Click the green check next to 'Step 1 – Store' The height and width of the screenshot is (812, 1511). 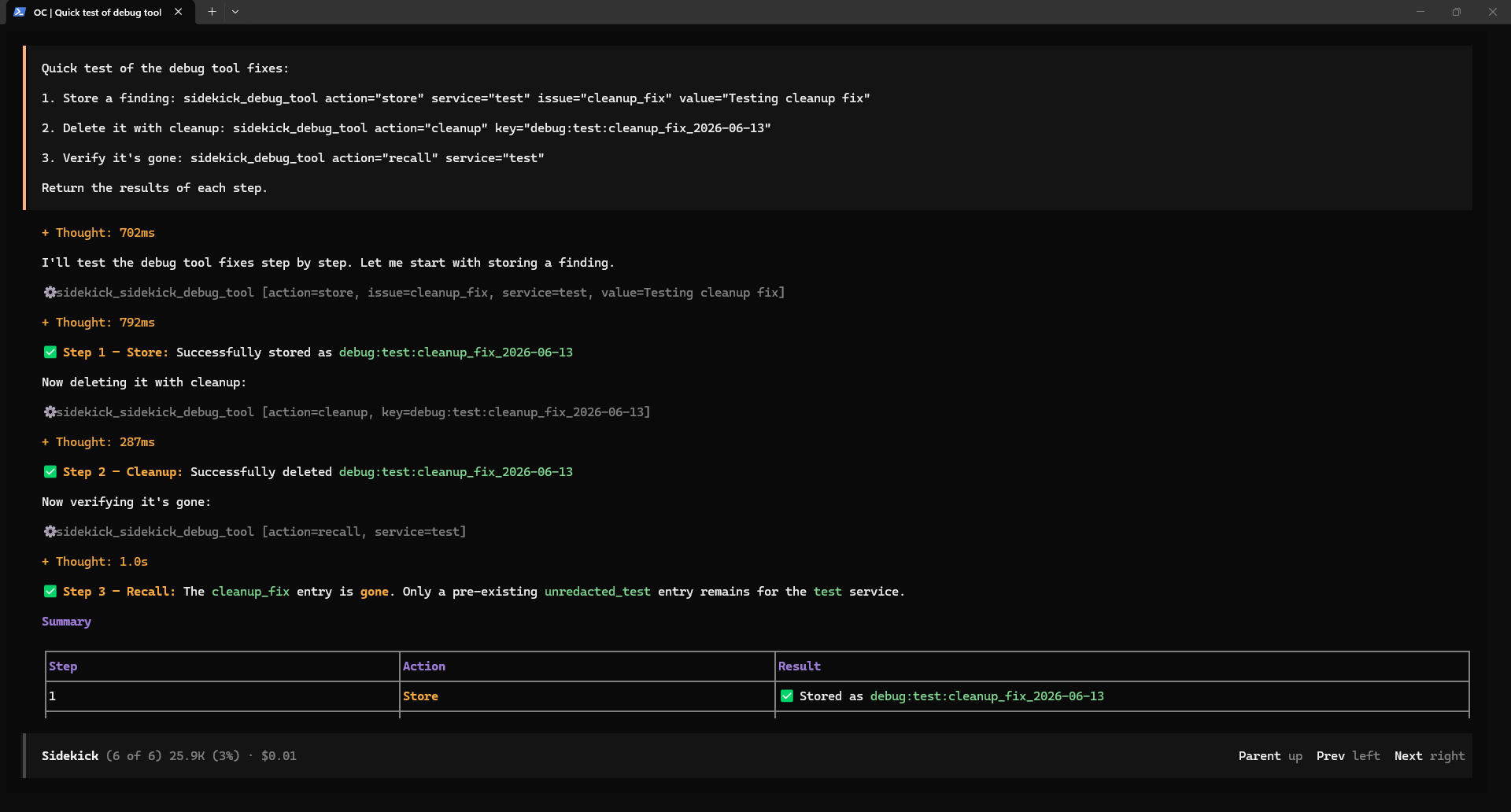click(50, 352)
